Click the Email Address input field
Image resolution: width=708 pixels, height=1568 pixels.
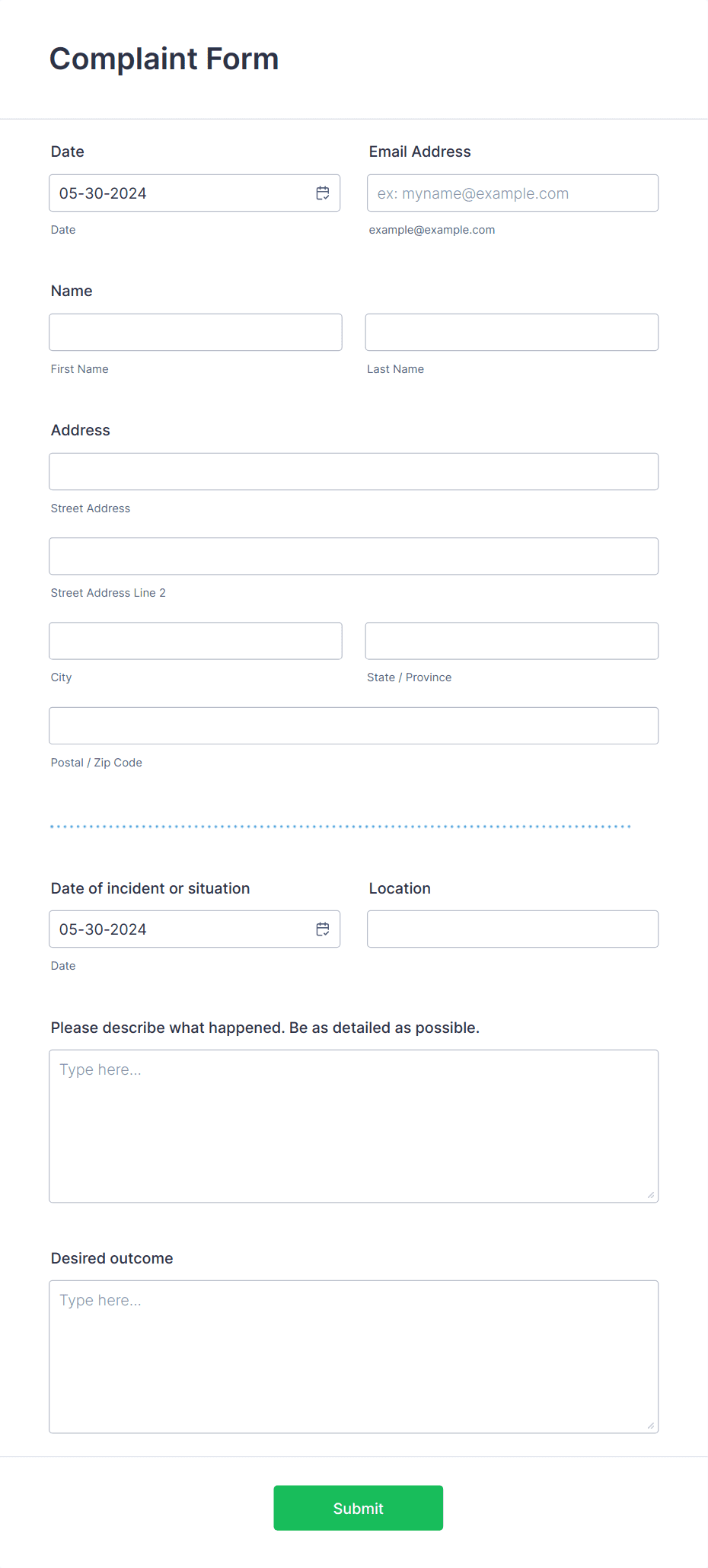(x=512, y=193)
